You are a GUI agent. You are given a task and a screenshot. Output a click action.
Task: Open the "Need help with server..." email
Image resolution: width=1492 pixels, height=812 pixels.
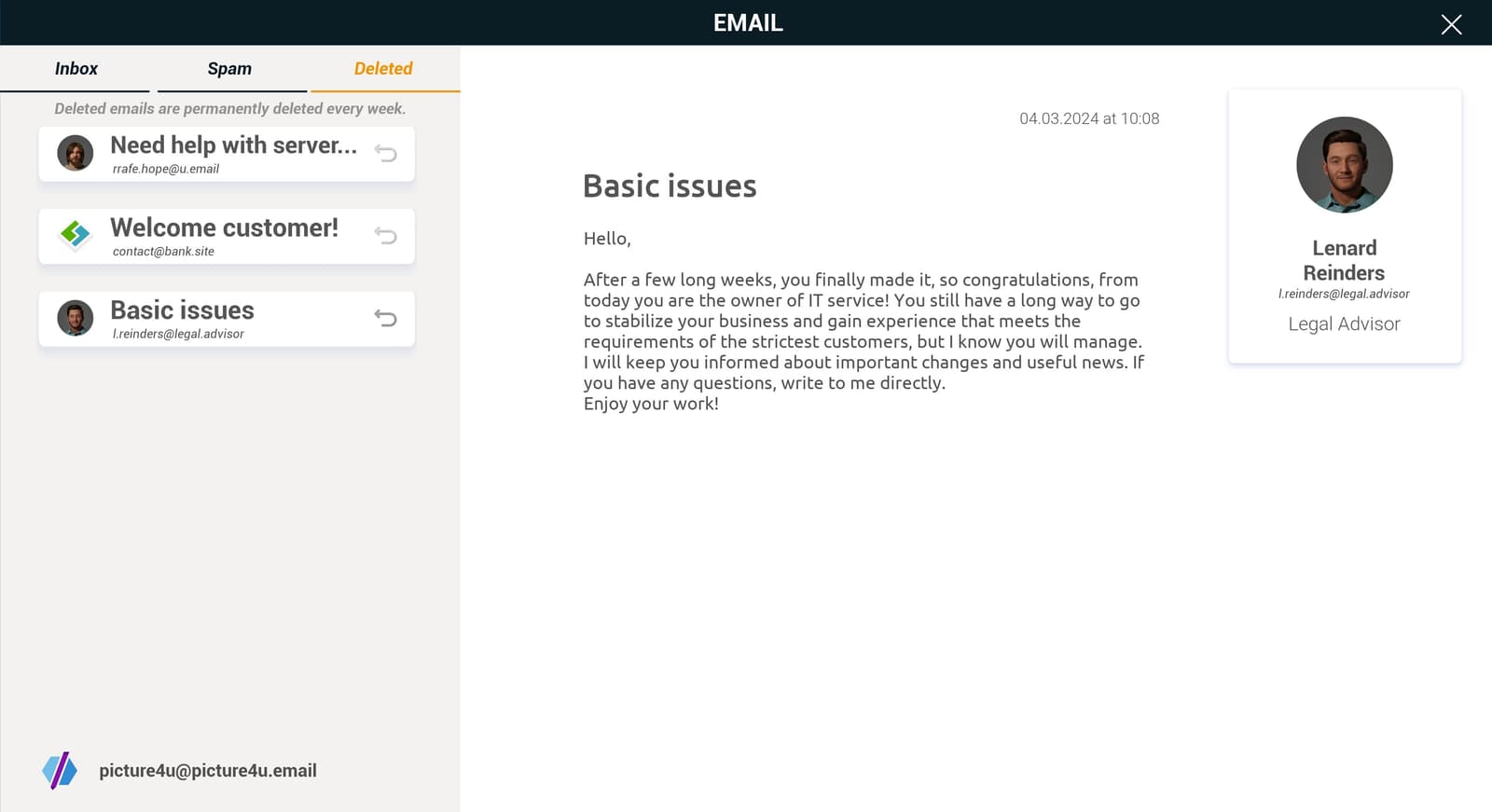coord(227,154)
